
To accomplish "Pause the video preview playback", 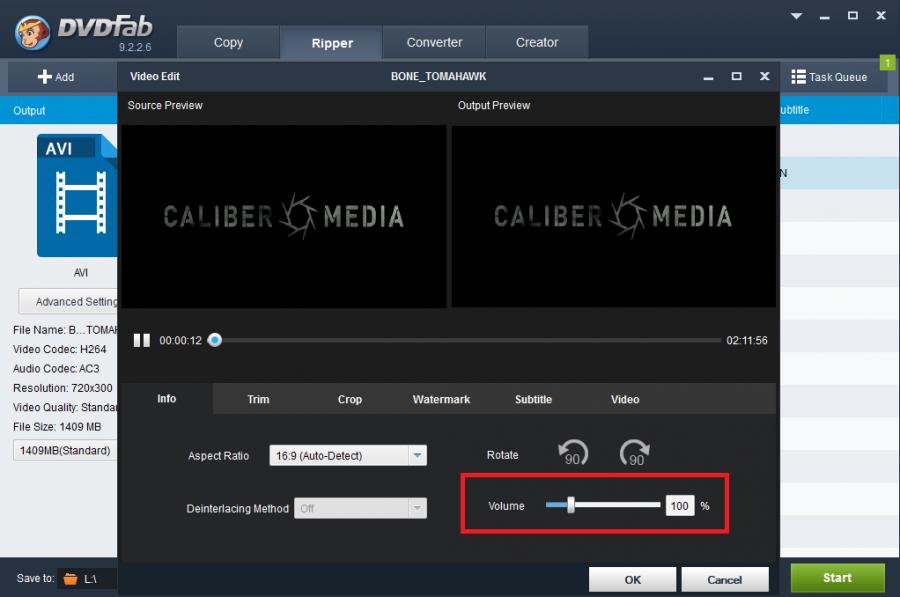I will [x=142, y=340].
